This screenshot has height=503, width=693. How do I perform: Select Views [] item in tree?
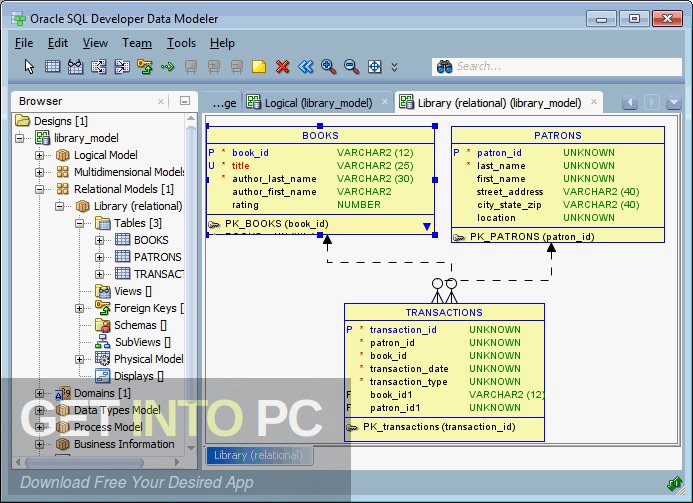point(133,291)
